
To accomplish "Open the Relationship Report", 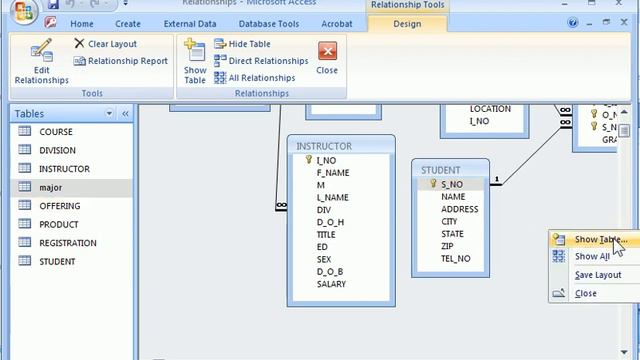I will click(x=120, y=61).
